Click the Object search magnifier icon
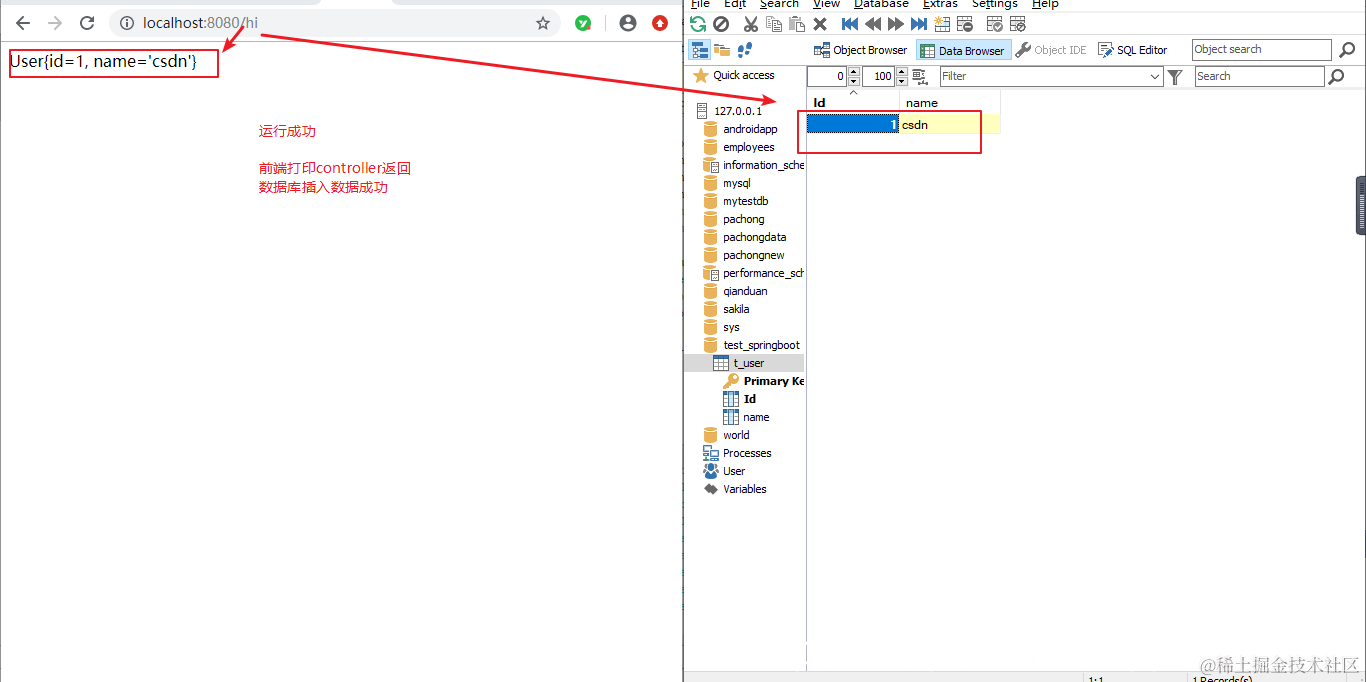The image size is (1366, 682). click(x=1347, y=50)
